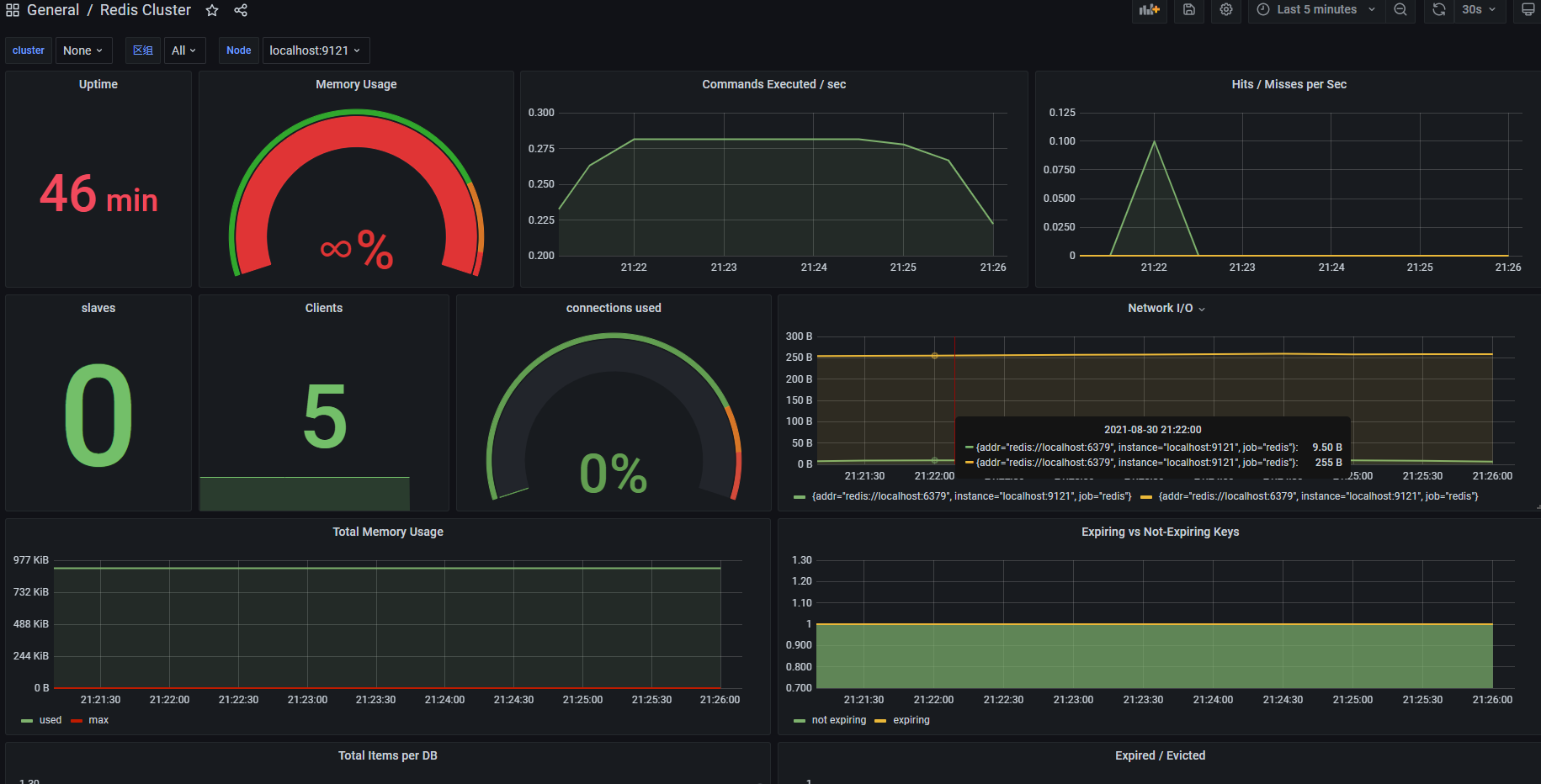The width and height of the screenshot is (1541, 784).
Task: Click red color swatch for max
Action: coord(77,721)
